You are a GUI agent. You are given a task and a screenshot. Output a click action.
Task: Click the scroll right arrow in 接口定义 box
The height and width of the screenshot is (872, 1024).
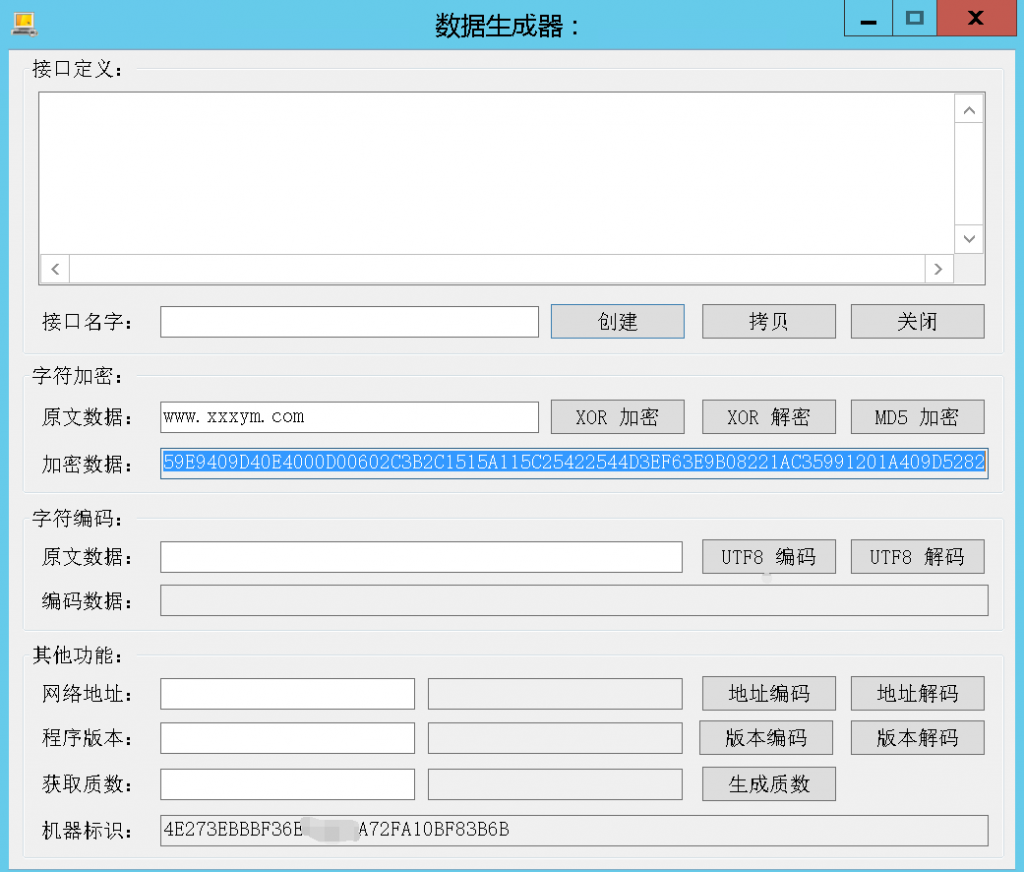938,269
